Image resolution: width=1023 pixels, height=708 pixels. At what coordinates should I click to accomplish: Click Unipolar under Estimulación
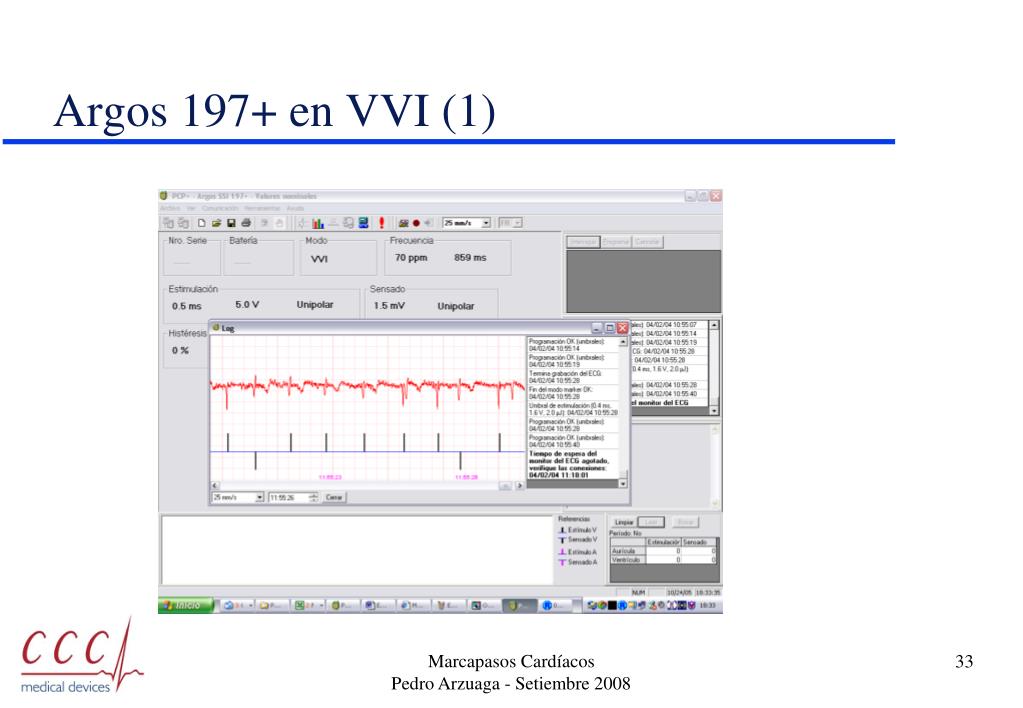click(315, 305)
